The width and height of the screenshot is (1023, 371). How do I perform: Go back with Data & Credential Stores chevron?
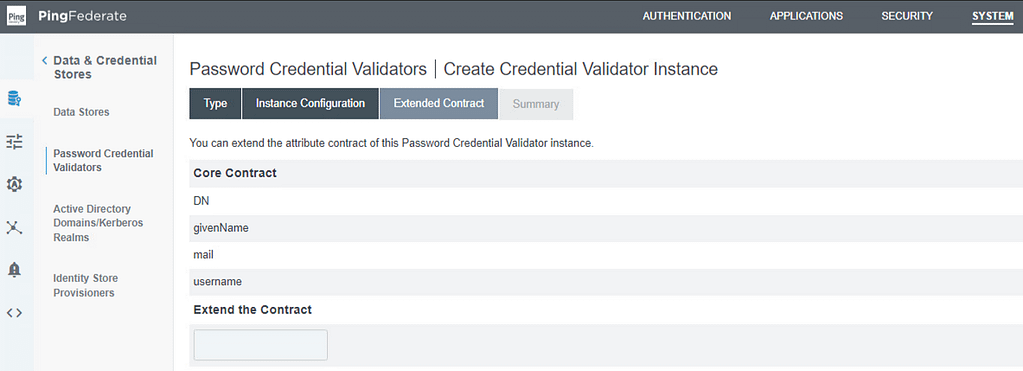[44, 61]
